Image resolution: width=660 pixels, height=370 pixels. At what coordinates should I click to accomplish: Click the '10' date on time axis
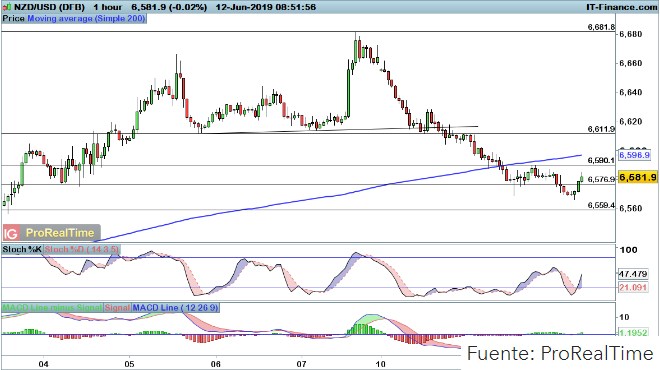pos(380,364)
